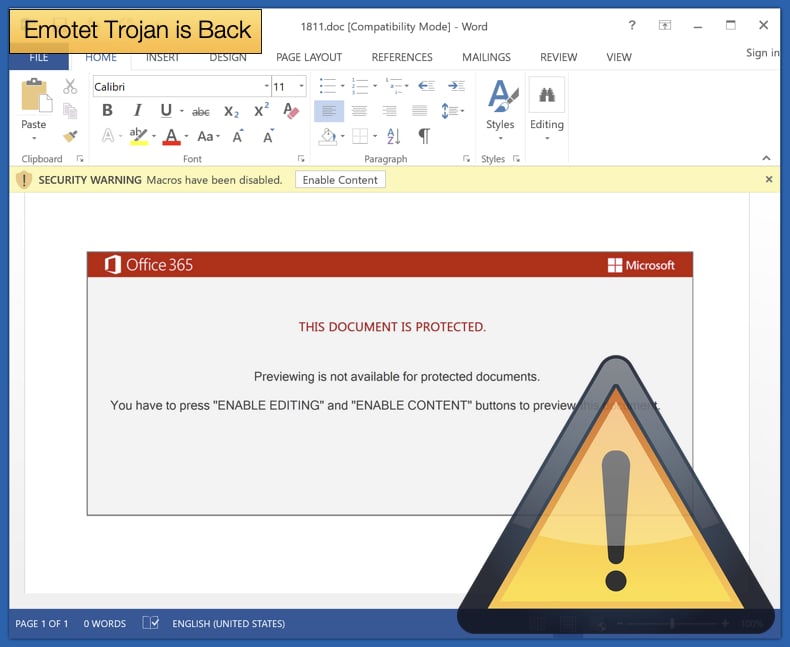The height and width of the screenshot is (647, 790).
Task: Click the Sort A-Z icon
Action: [x=393, y=136]
